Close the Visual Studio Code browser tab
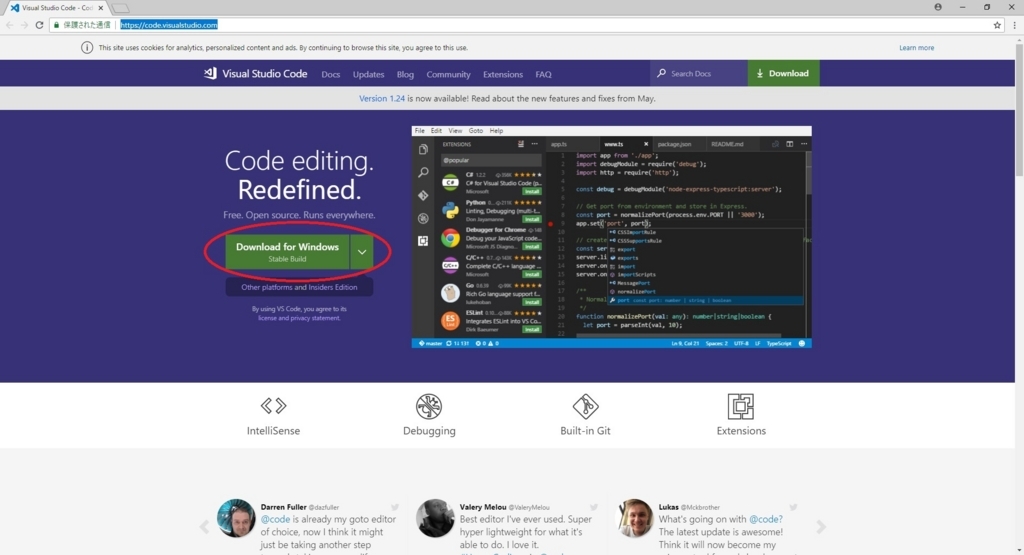This screenshot has width=1024, height=555. [101, 8]
